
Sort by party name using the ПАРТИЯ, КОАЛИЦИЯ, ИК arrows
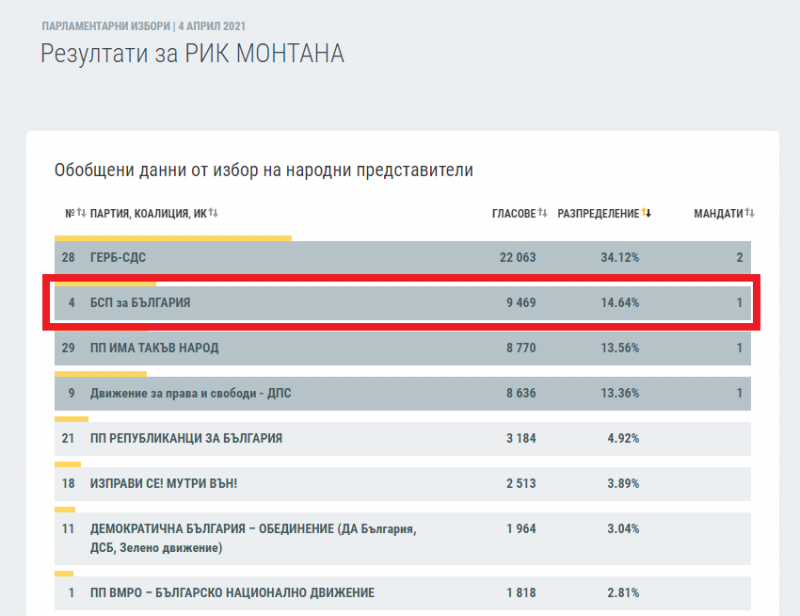point(214,213)
